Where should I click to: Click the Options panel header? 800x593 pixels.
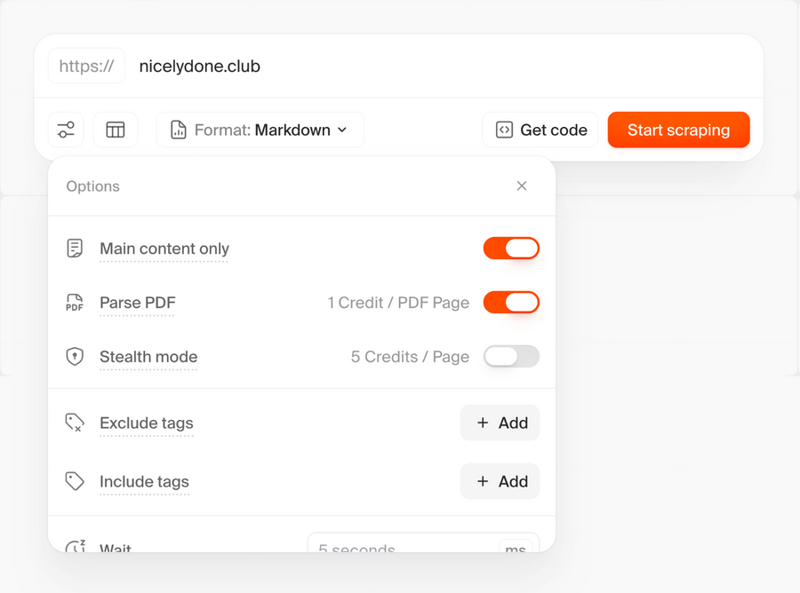point(93,186)
